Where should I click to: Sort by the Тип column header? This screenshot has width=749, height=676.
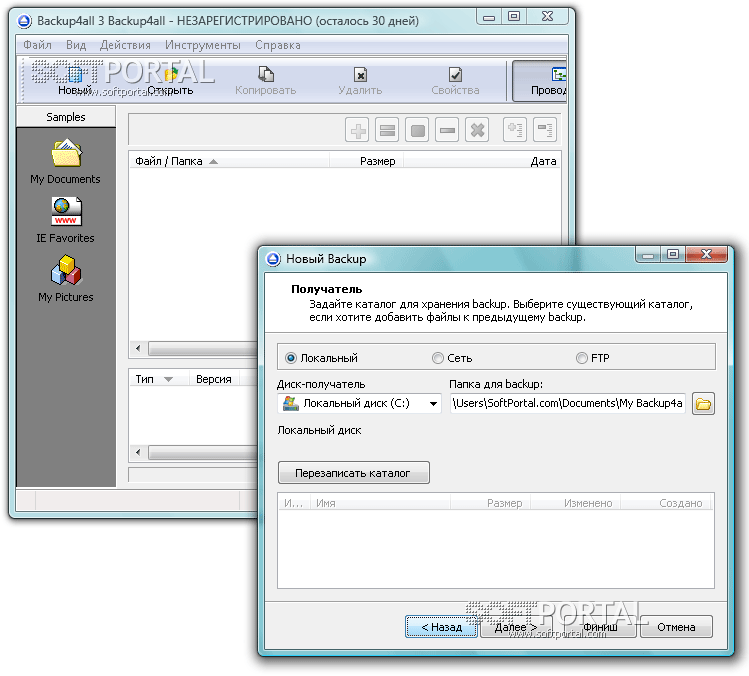coord(160,379)
